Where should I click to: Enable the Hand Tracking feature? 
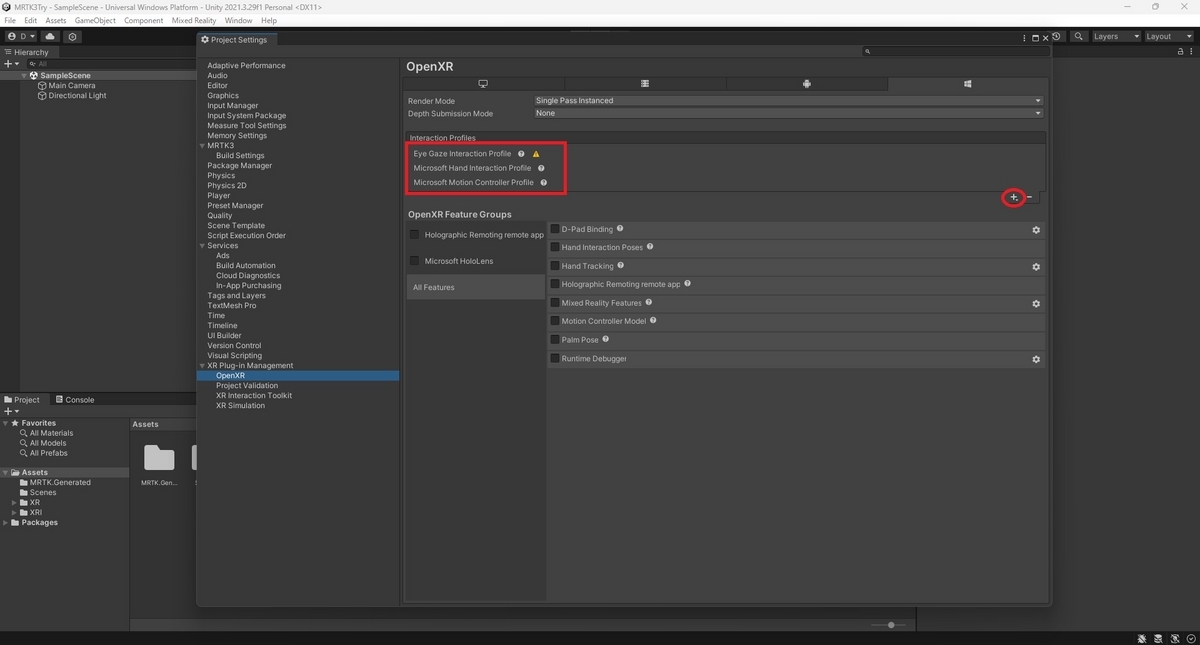click(x=555, y=266)
